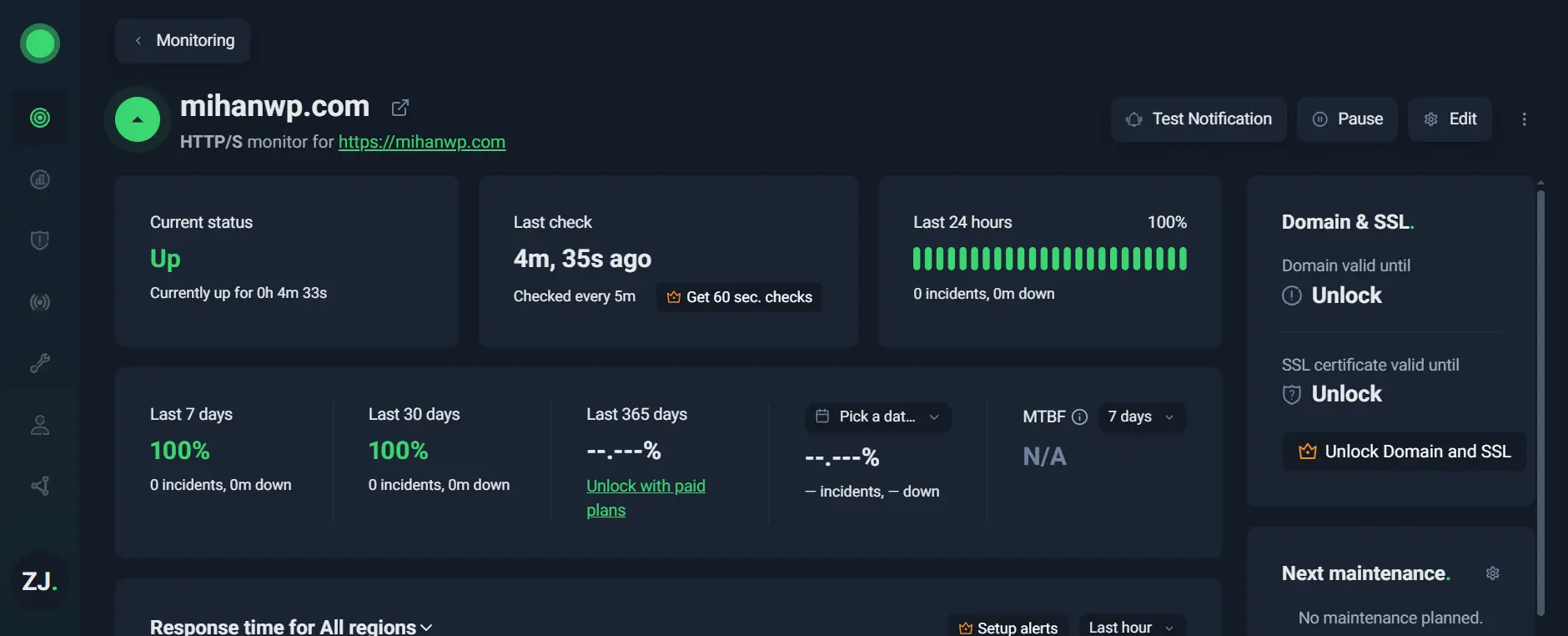The width and height of the screenshot is (1568, 636).
Task: Open the Last hour range dropdown
Action: pyautogui.click(x=1132, y=628)
